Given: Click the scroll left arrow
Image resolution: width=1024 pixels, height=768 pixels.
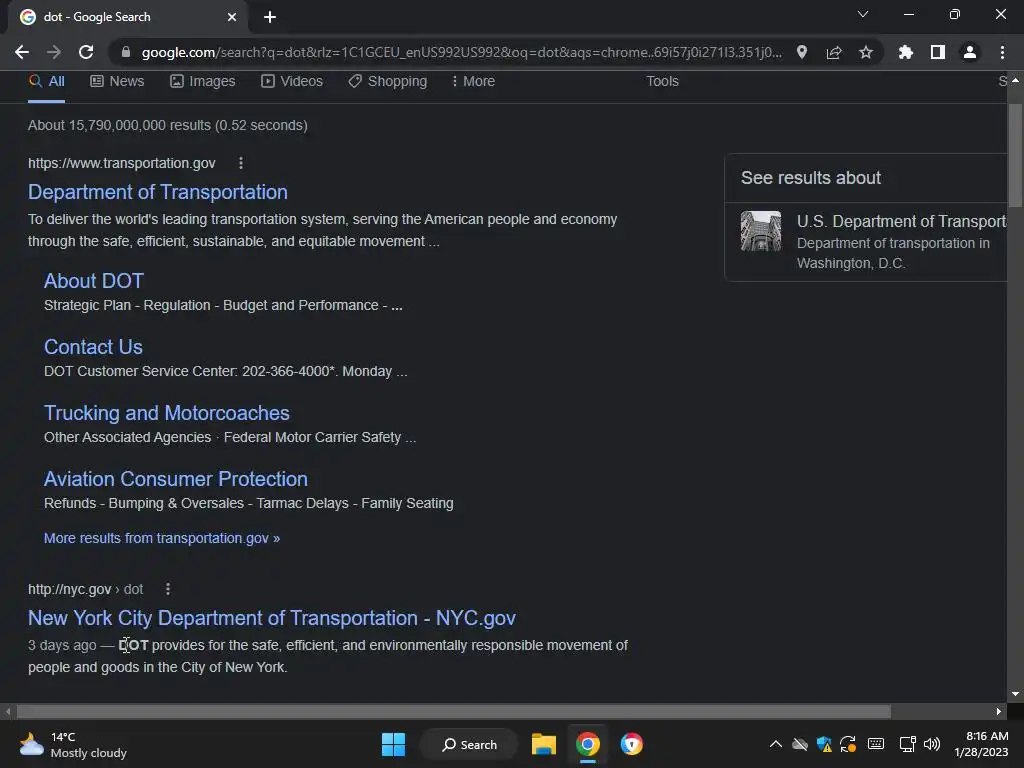Looking at the screenshot, I should tap(8, 711).
